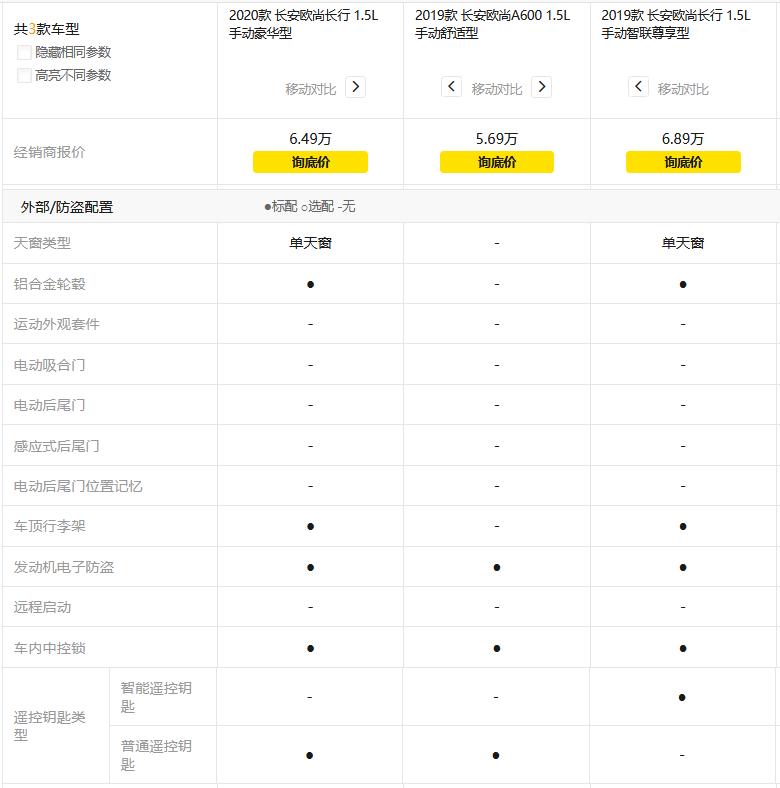This screenshot has height=788, width=780.
Task: Click 移动对比 label in 2019款 手动智联尊享型 column
Action: pos(683,89)
